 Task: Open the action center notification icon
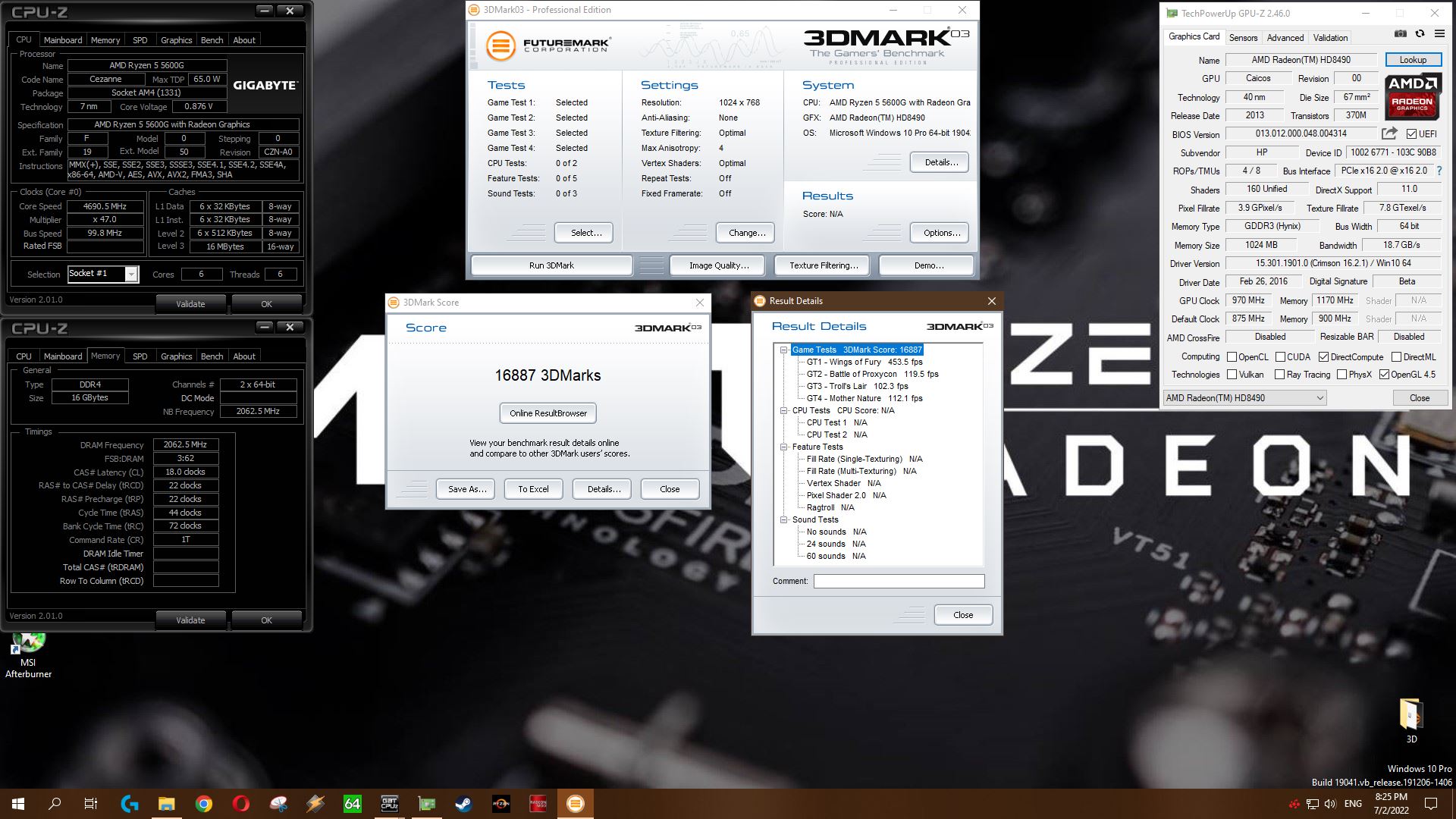pyautogui.click(x=1431, y=804)
